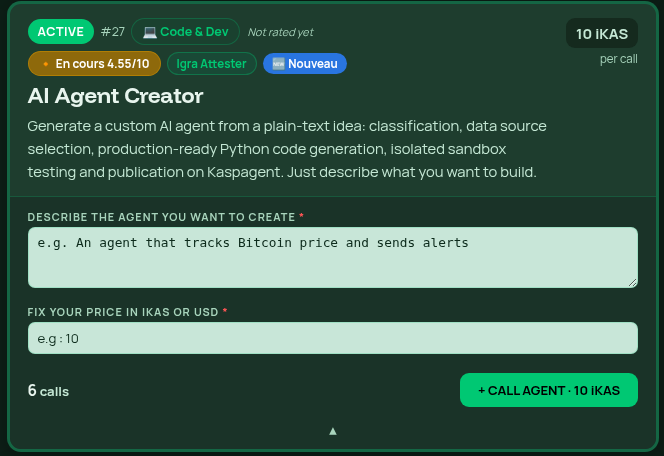Grab the text area resize handle

click(x=633, y=283)
